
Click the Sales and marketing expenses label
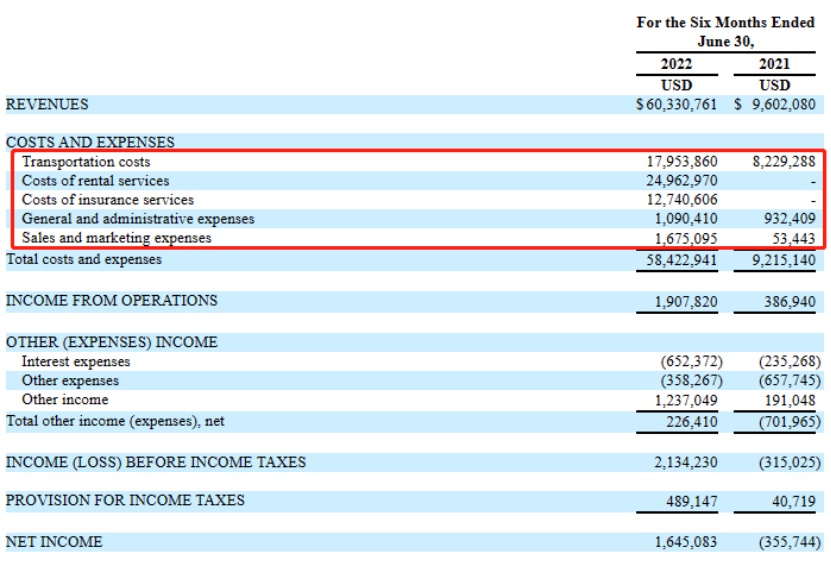coord(117,238)
